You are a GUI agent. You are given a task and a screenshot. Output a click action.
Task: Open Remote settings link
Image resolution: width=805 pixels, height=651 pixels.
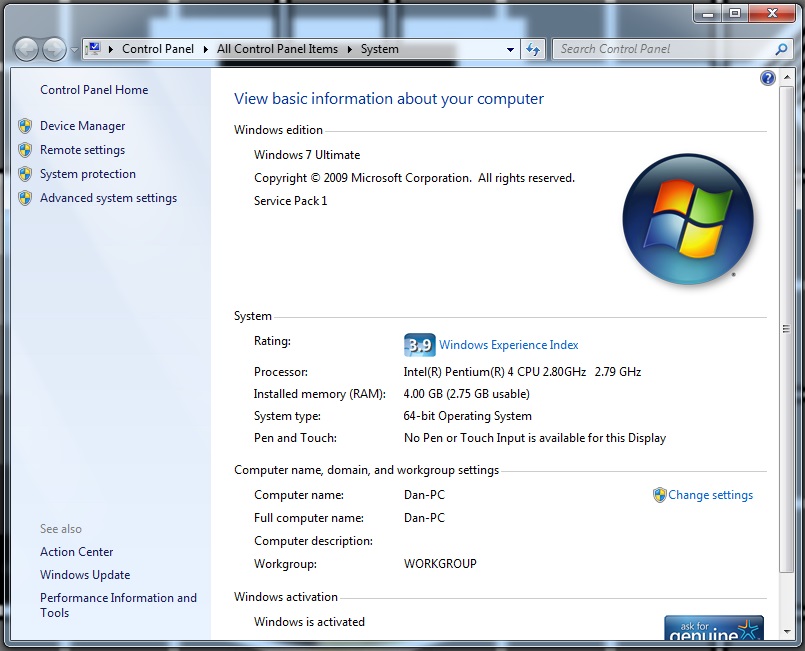click(83, 150)
